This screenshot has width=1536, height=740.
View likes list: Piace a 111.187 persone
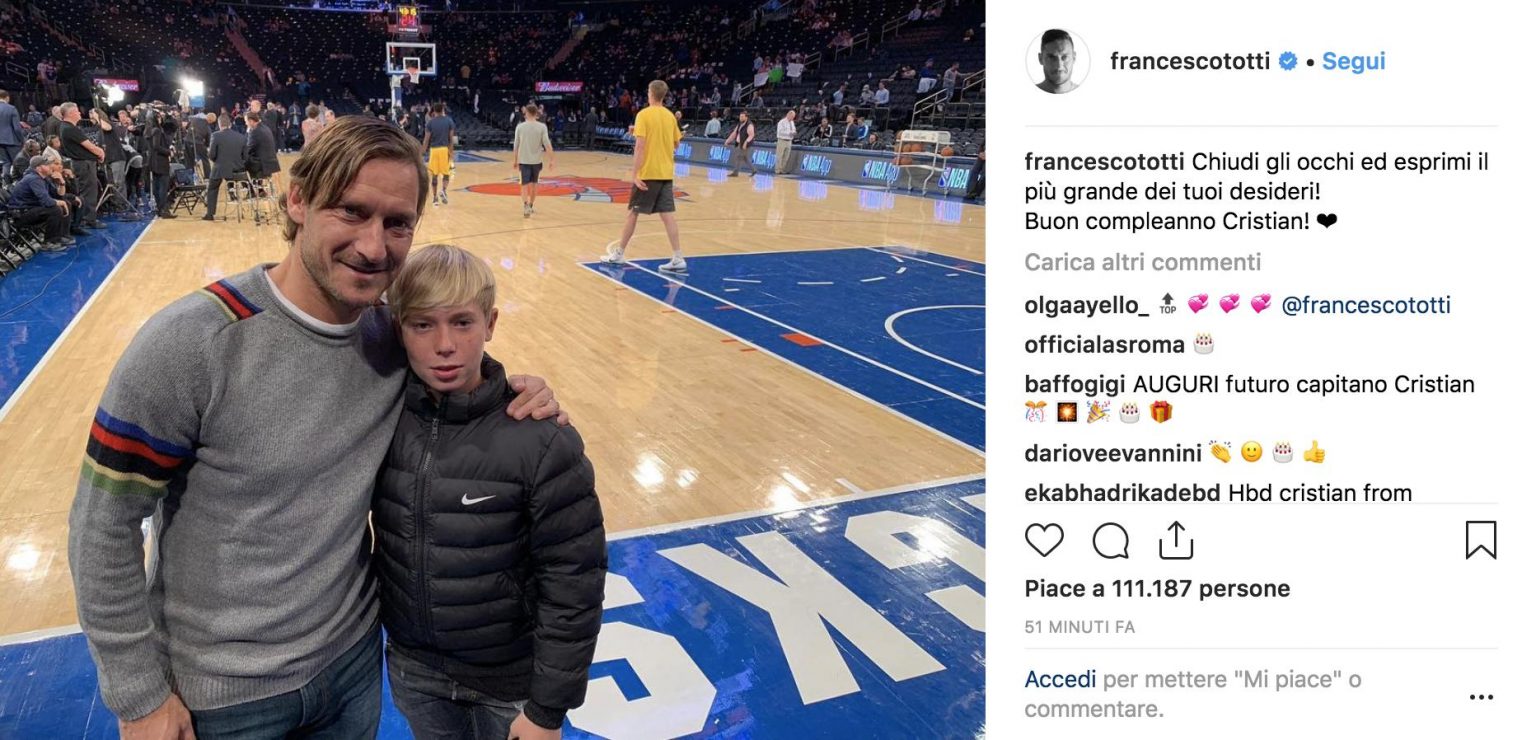(1157, 589)
